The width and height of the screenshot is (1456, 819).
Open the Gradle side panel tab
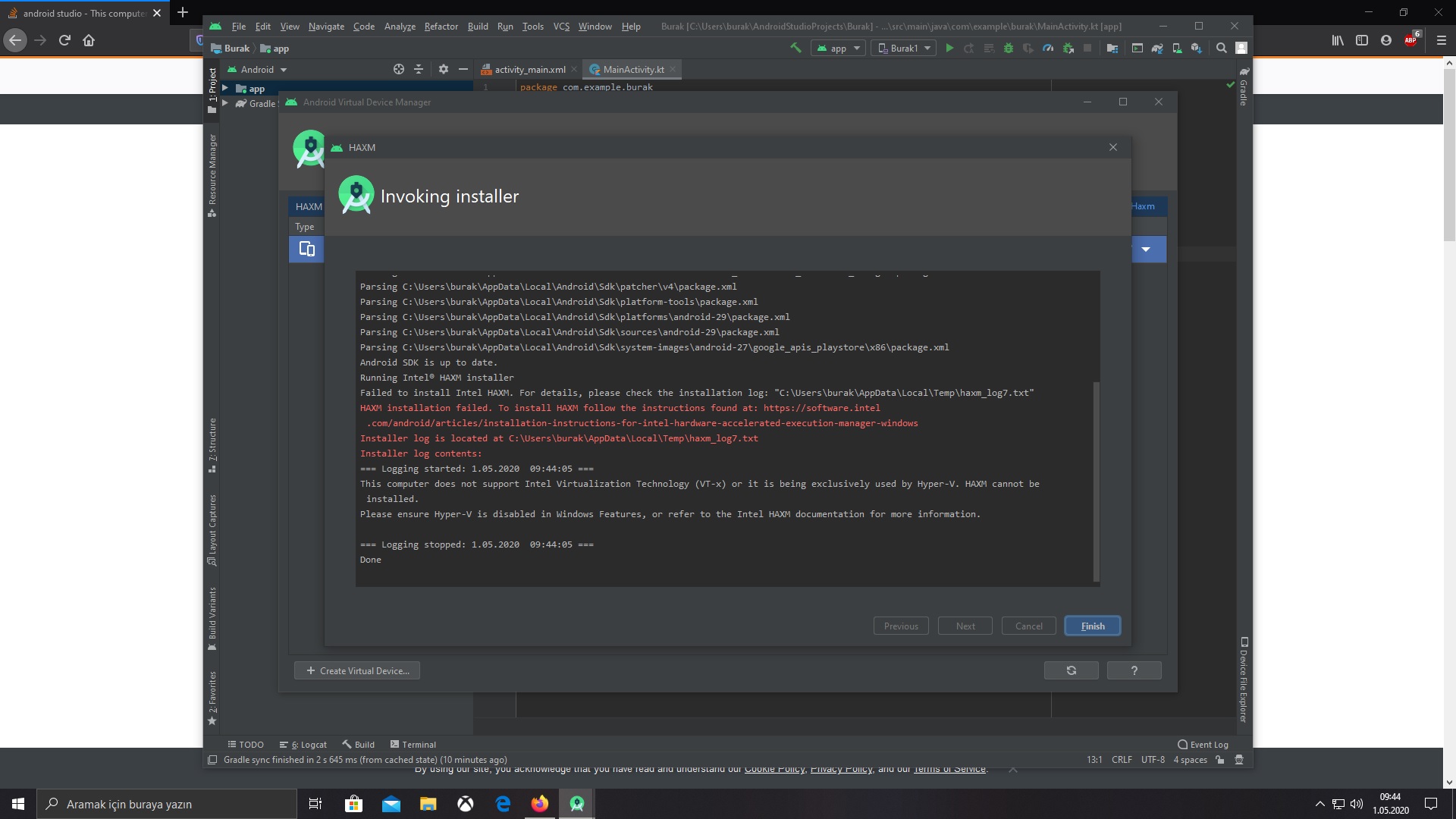click(x=1244, y=86)
